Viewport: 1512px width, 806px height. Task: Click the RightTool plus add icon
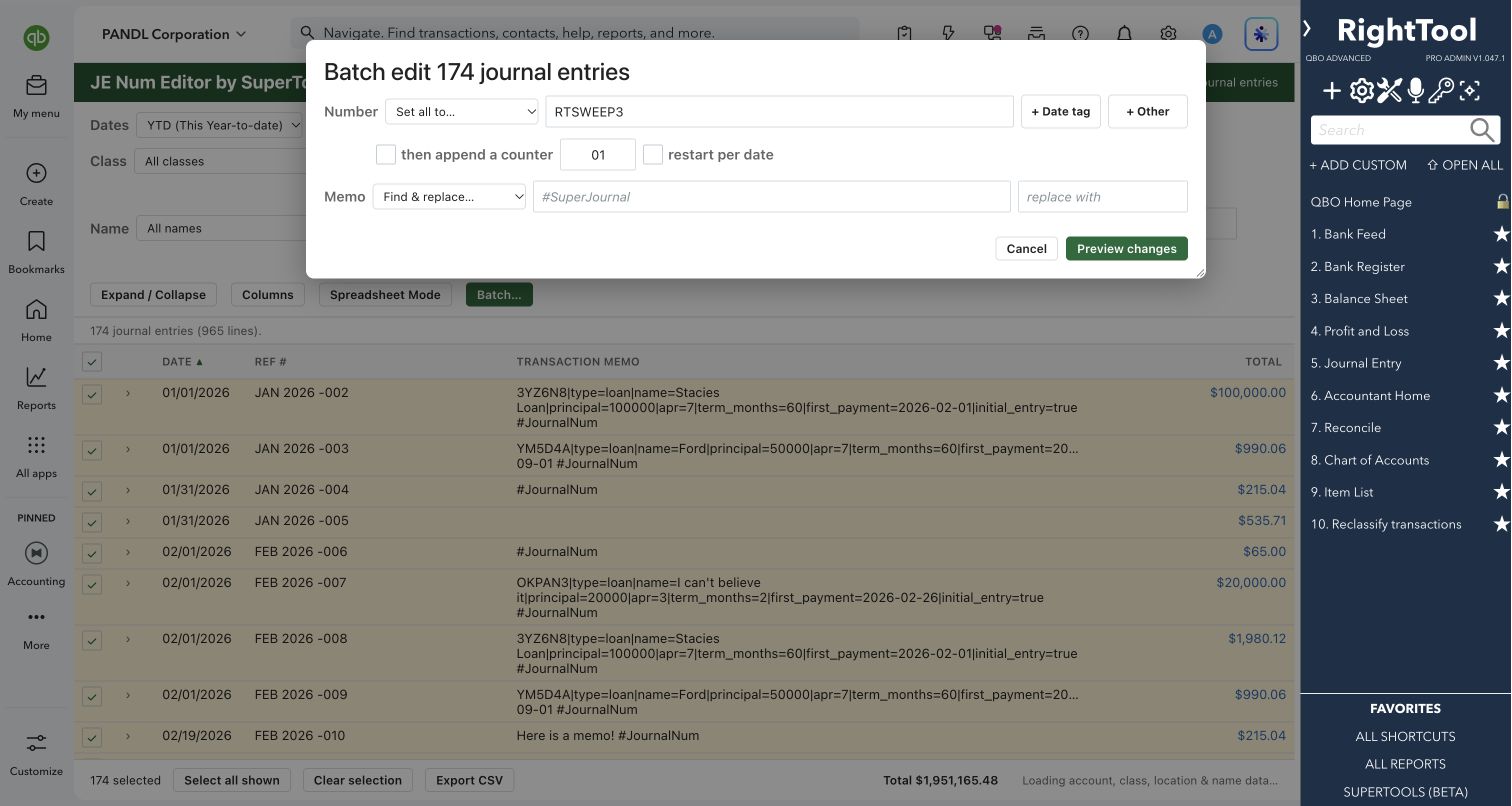1332,92
